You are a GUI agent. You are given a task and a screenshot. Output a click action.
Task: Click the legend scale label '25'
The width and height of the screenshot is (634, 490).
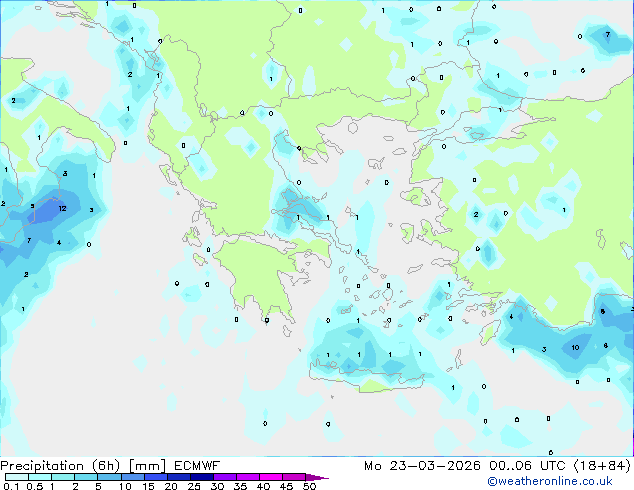[x=194, y=486]
